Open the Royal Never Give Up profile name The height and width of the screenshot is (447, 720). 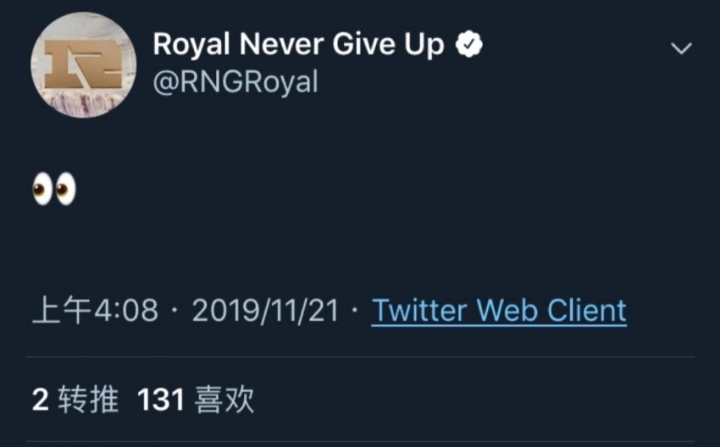[x=297, y=45]
